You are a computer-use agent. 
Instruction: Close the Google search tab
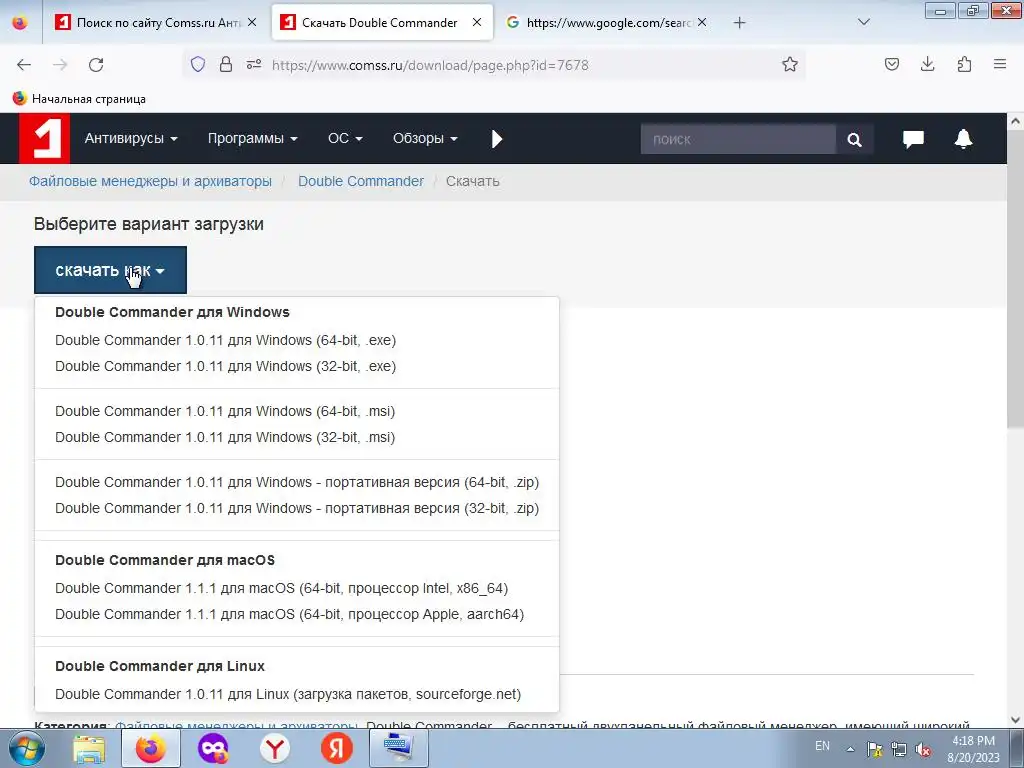coord(702,22)
